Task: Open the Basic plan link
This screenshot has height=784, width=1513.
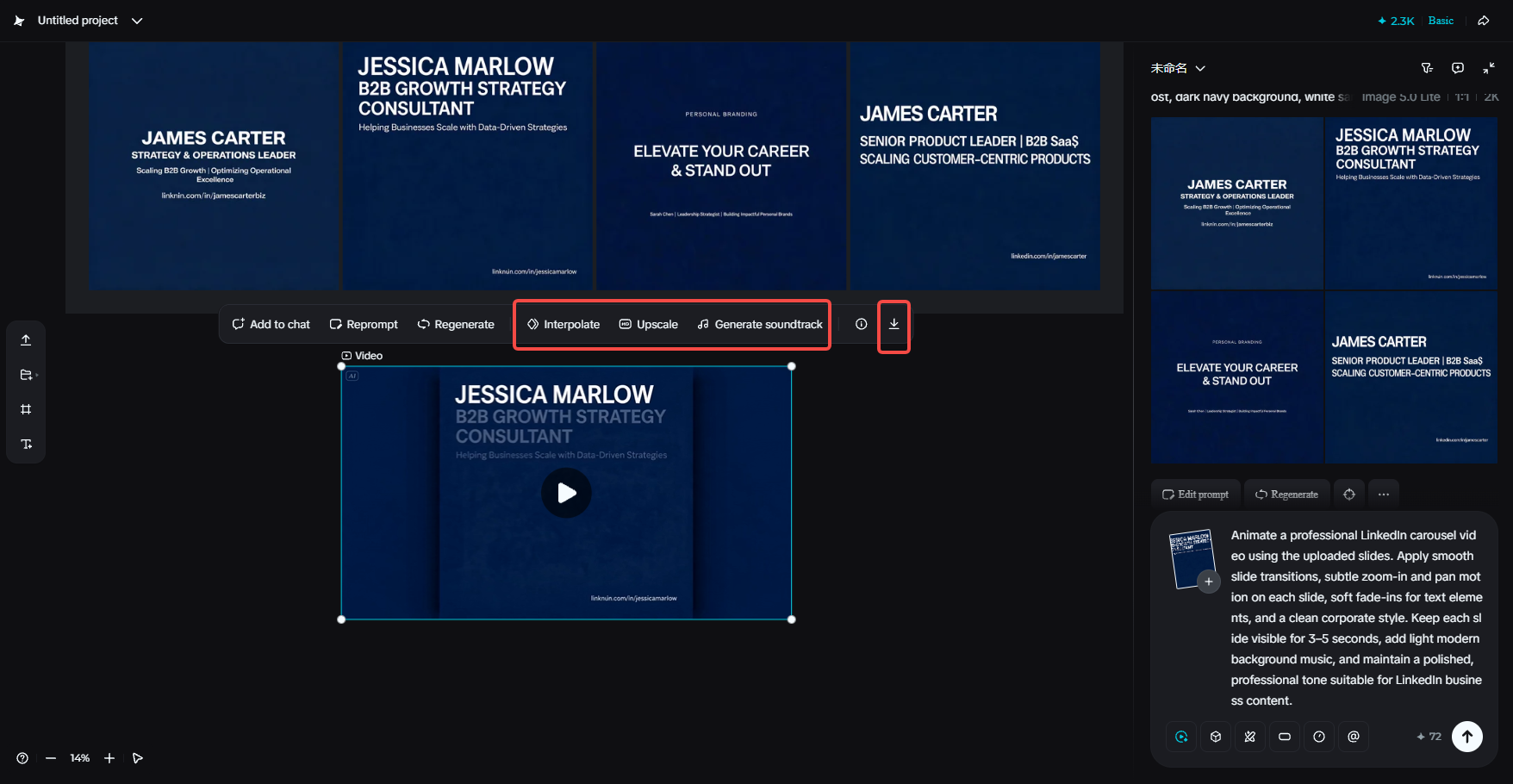Action: 1441,21
